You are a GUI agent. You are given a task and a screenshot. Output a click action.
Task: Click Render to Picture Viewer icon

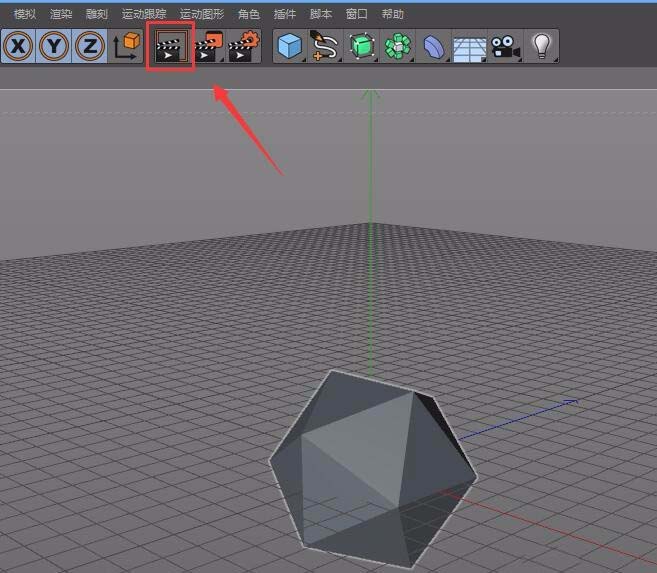(x=207, y=47)
